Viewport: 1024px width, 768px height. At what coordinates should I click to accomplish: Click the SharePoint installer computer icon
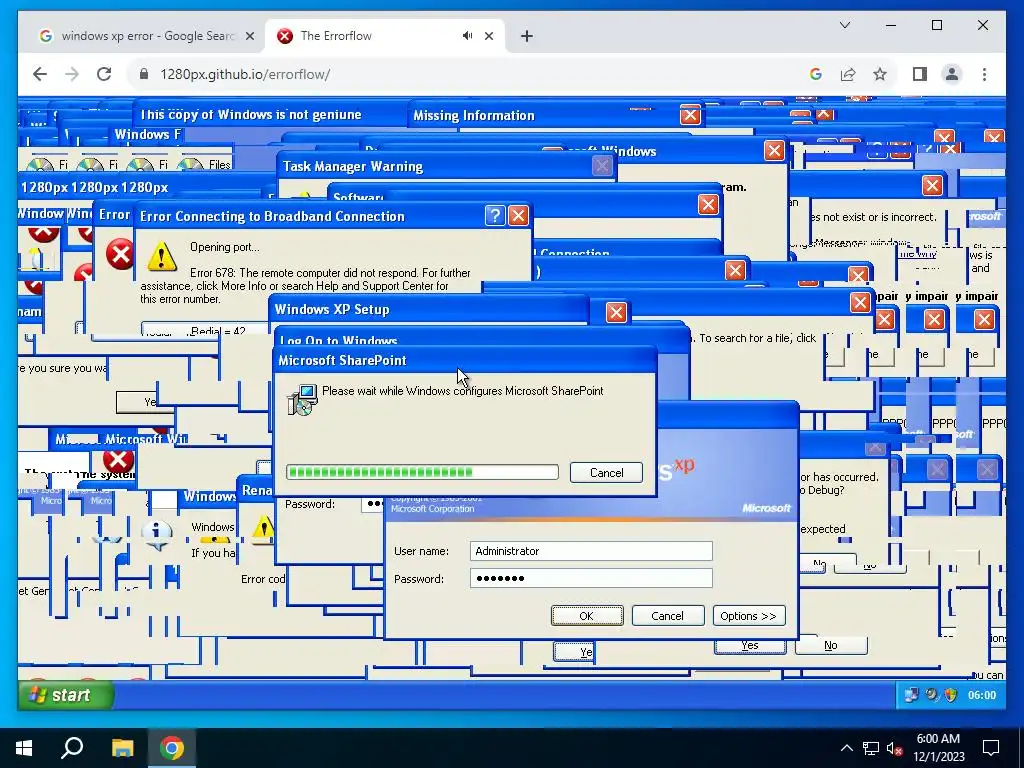coord(302,400)
